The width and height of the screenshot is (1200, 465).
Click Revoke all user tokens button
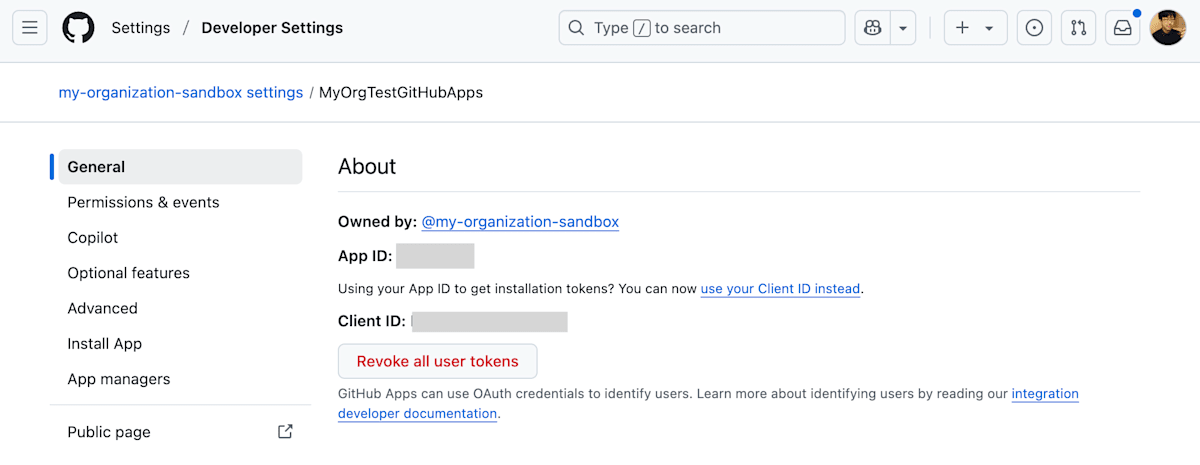pyautogui.click(x=438, y=361)
